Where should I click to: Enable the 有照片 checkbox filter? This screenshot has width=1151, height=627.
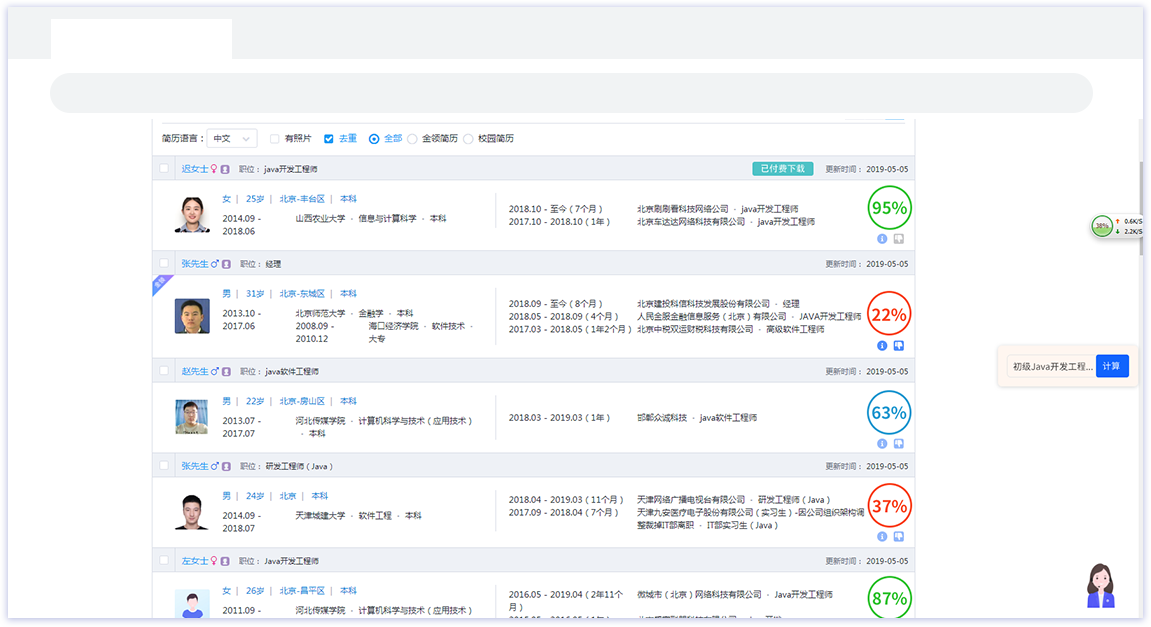(275, 139)
